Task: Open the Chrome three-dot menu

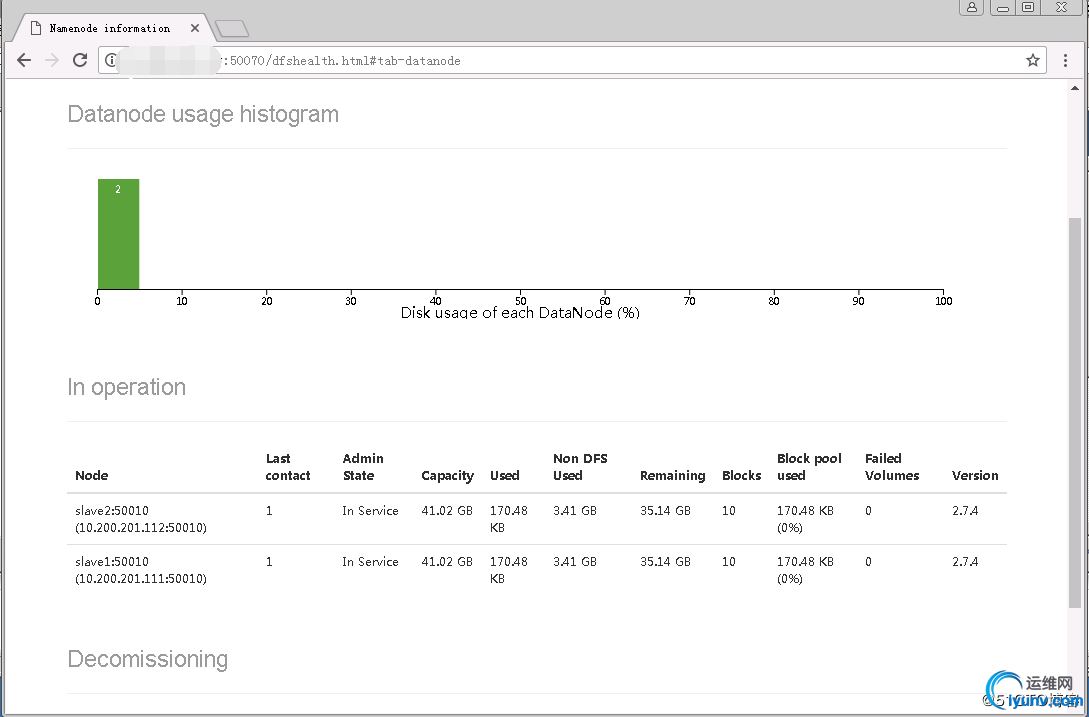Action: [x=1065, y=60]
